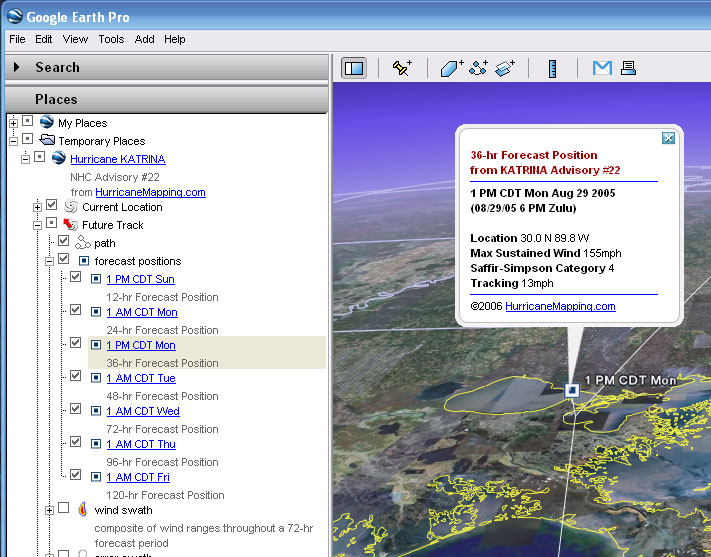Click the Places panel header

click(166, 99)
